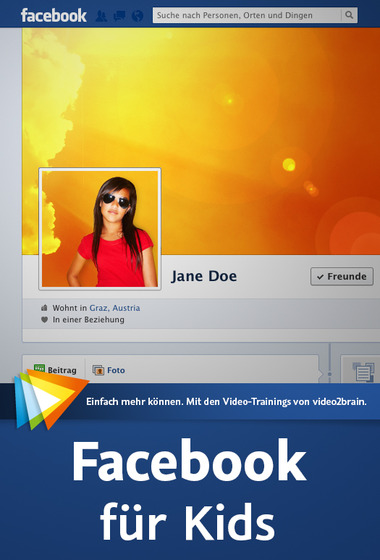The image size is (380, 560).
Task: Click the heart relationship icon
Action: pyautogui.click(x=44, y=320)
